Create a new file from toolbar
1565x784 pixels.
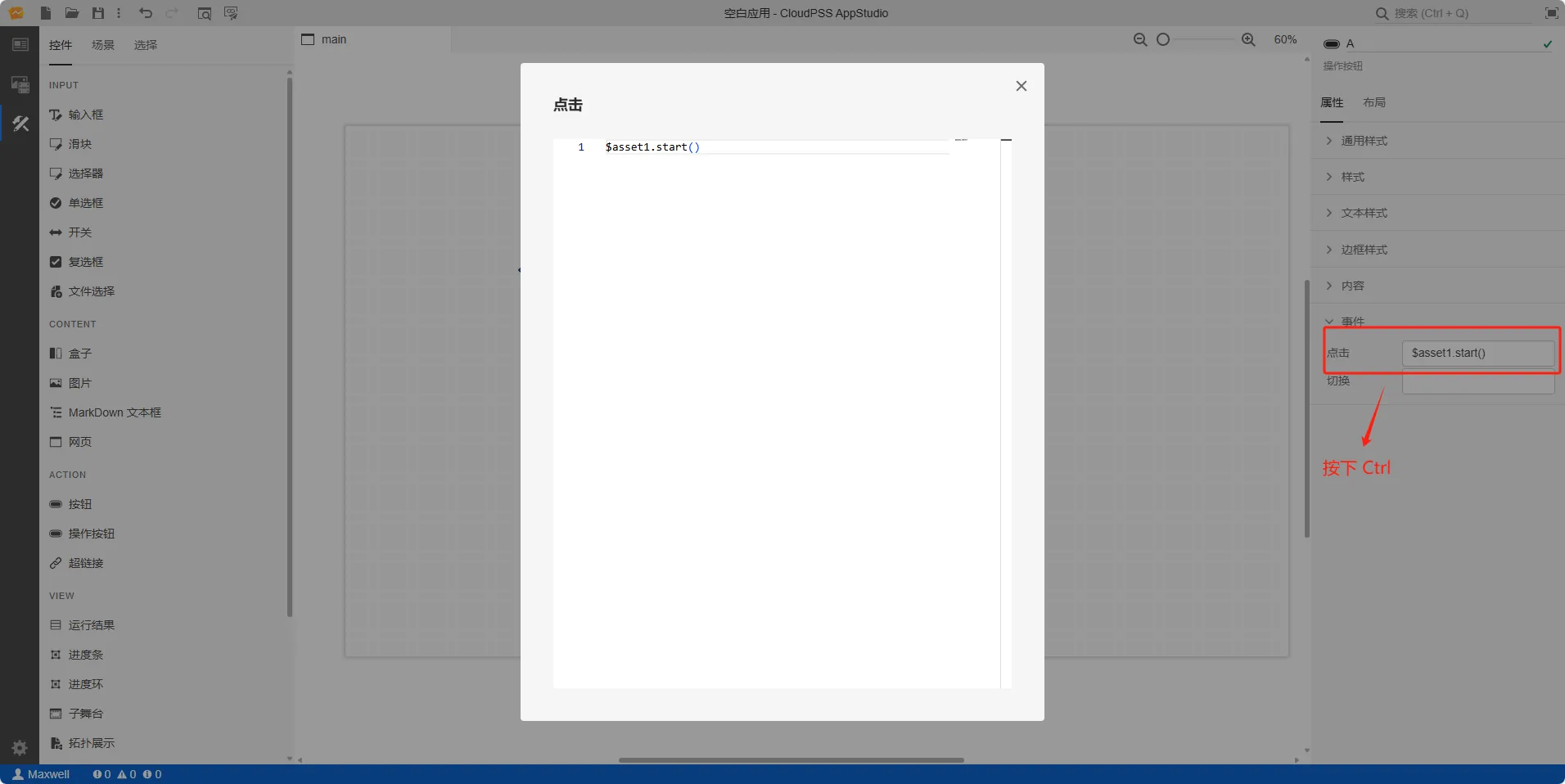click(x=46, y=13)
